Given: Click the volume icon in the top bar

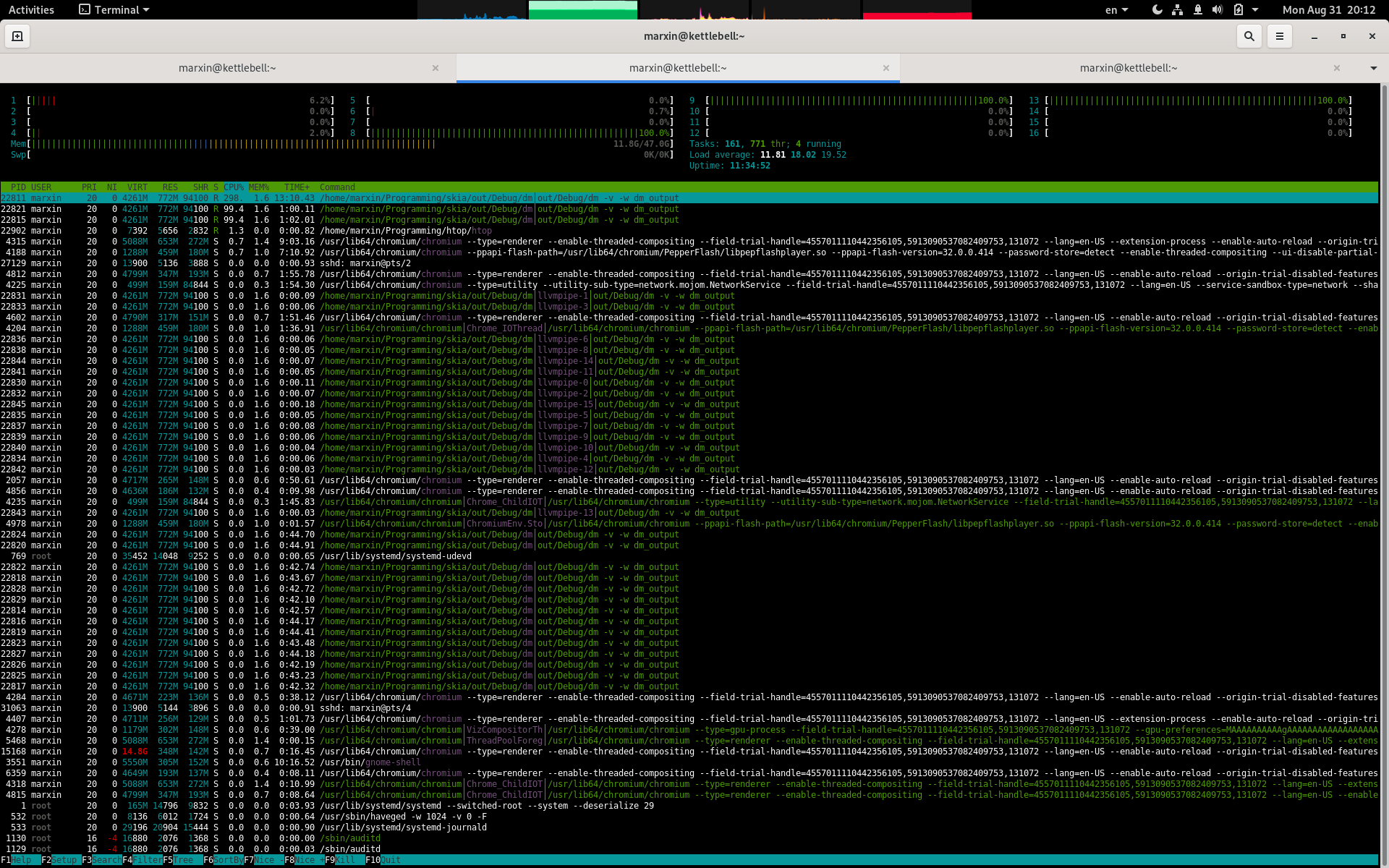Looking at the screenshot, I should [1218, 10].
